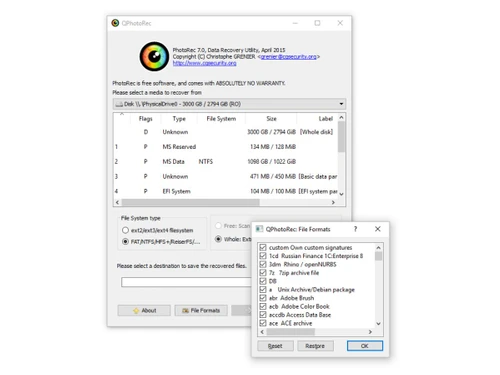Click the partition table horizontal scrollbar thumb
This screenshot has height=375, width=500.
190,202
